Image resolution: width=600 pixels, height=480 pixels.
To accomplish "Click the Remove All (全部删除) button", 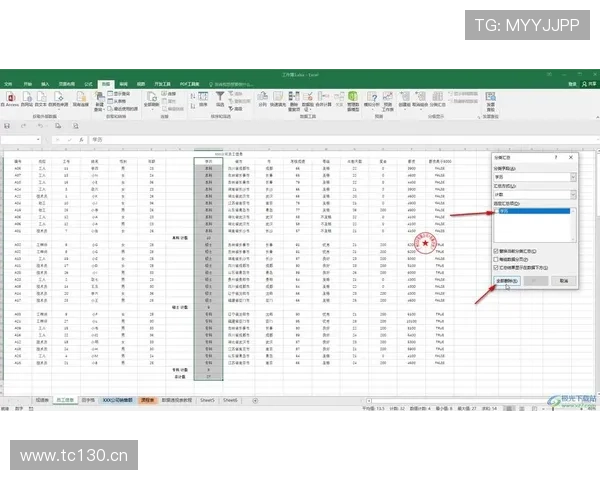I will click(508, 282).
